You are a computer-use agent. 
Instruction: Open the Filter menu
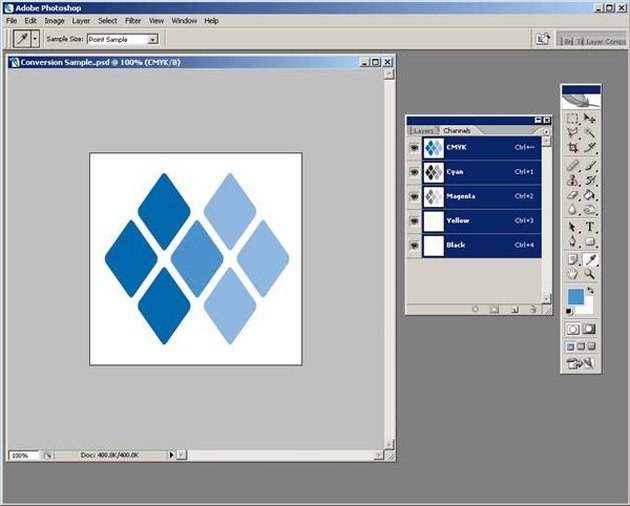click(133, 20)
